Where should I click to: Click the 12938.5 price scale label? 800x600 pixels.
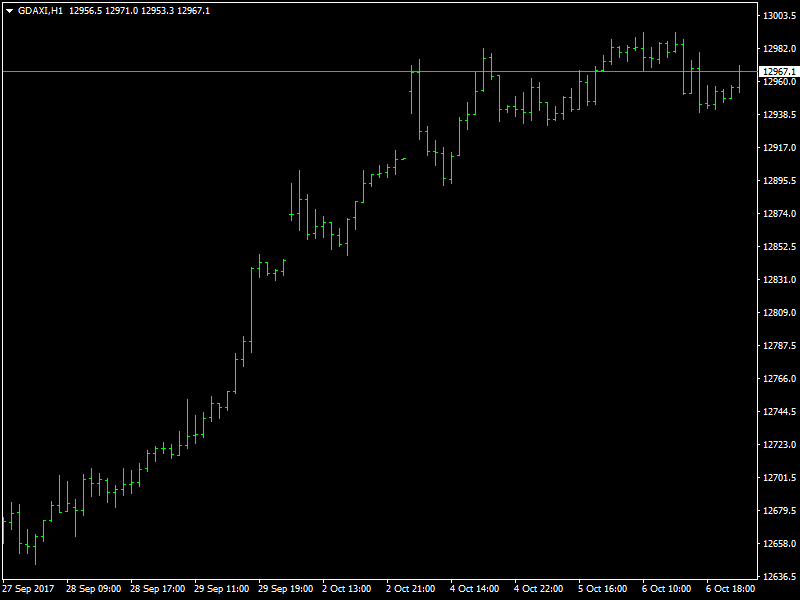coord(779,115)
